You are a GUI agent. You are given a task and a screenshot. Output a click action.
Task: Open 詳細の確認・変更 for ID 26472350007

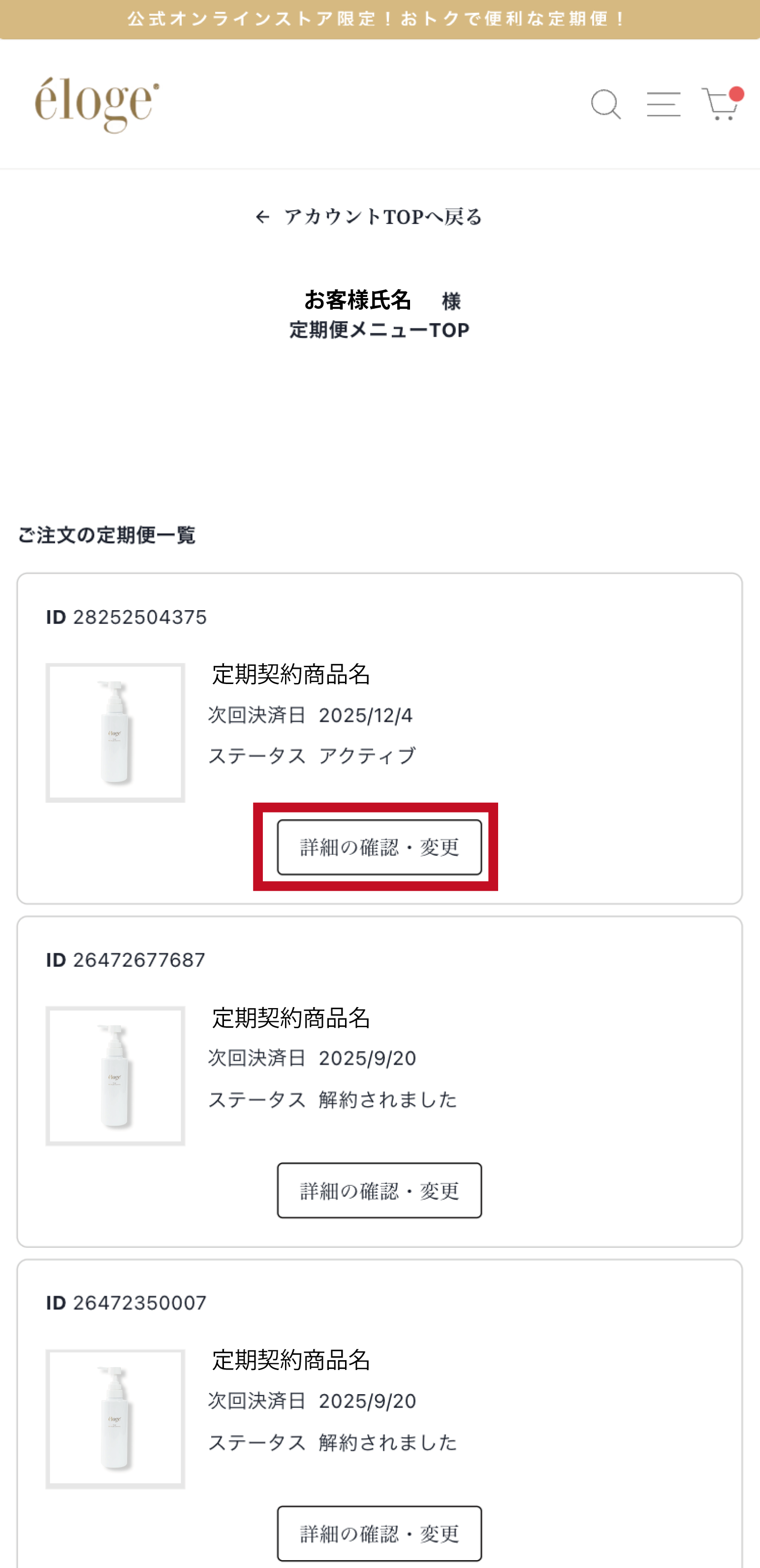point(379,1533)
